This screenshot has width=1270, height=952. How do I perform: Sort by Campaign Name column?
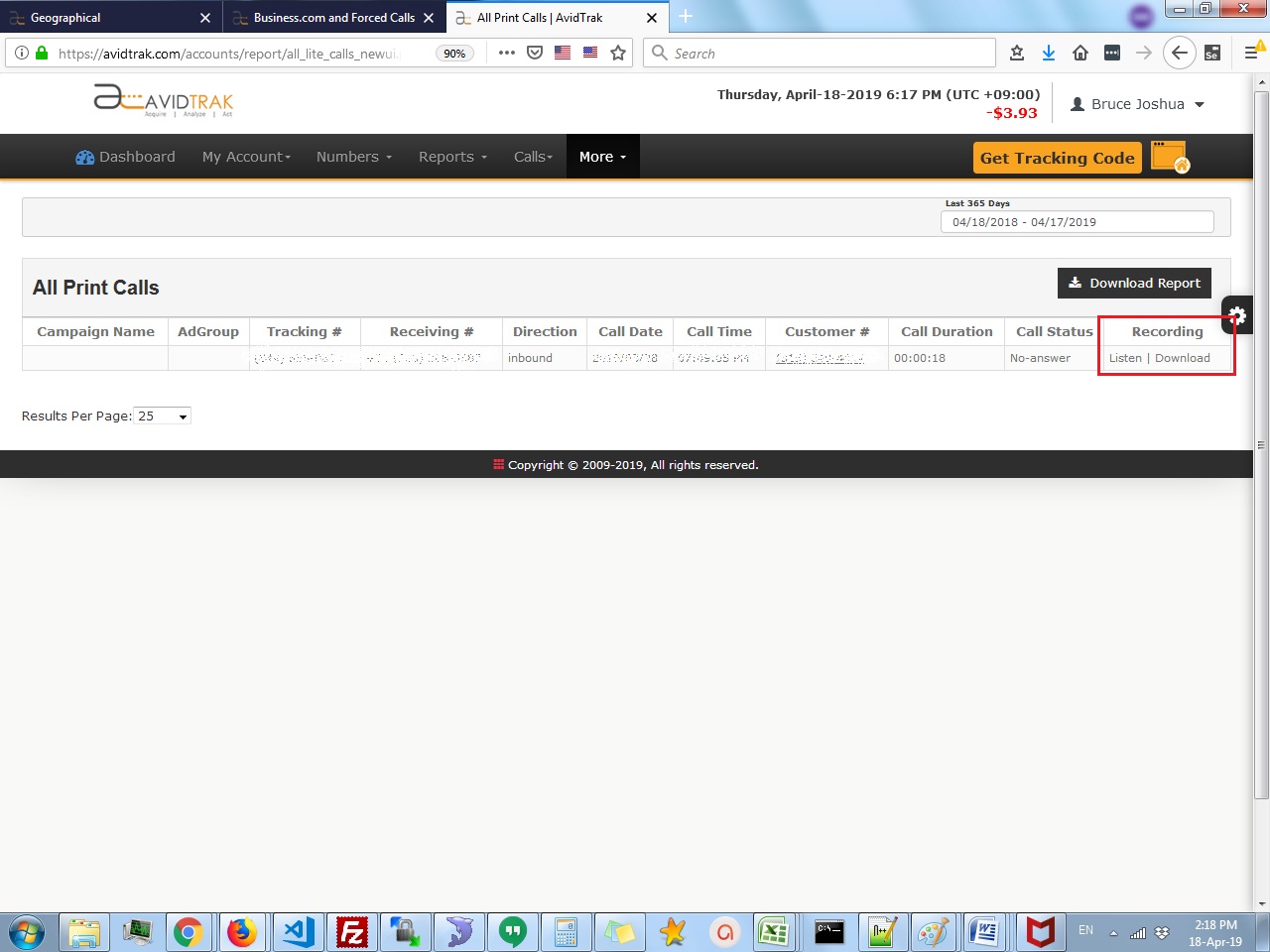point(95,331)
